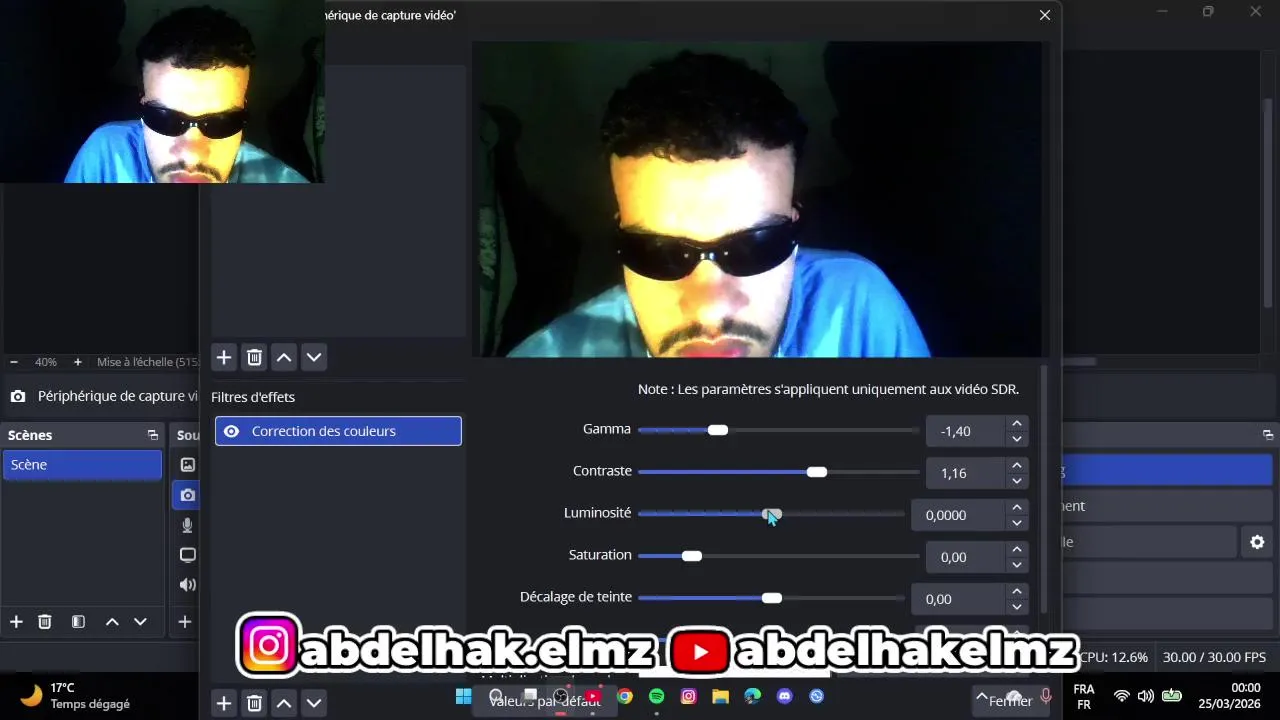Click the properties panel vertical scrollbar
The image size is (1280, 720).
tap(1044, 490)
